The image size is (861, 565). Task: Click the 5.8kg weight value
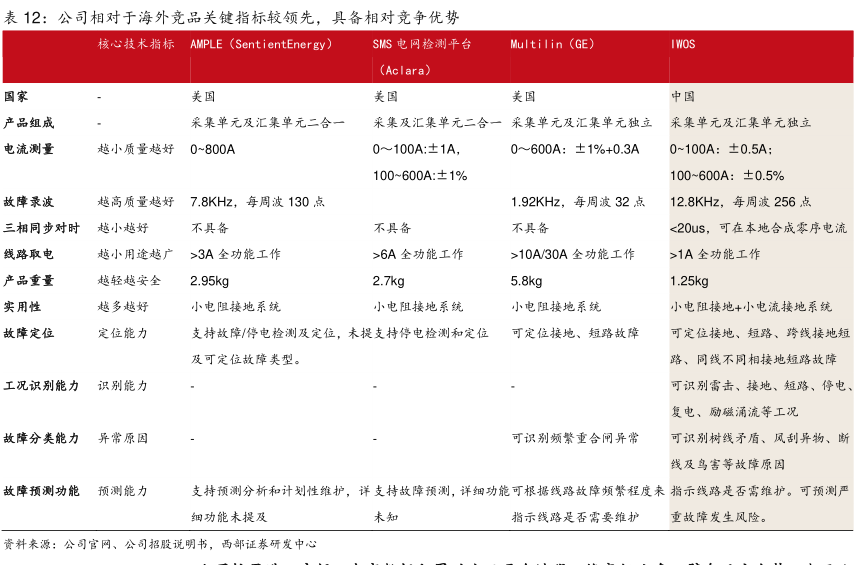point(526,281)
